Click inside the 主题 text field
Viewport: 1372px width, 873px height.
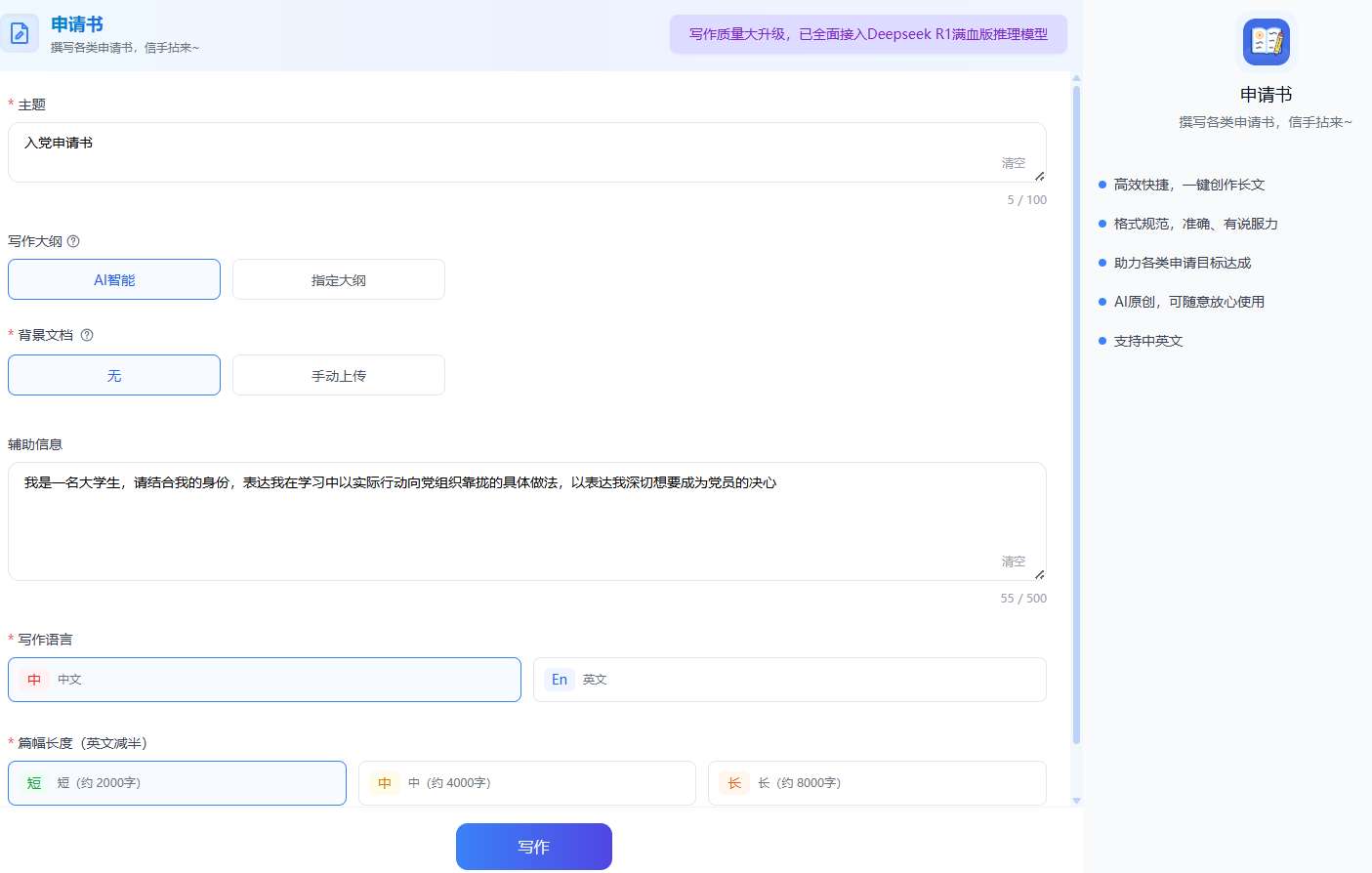[x=527, y=152]
